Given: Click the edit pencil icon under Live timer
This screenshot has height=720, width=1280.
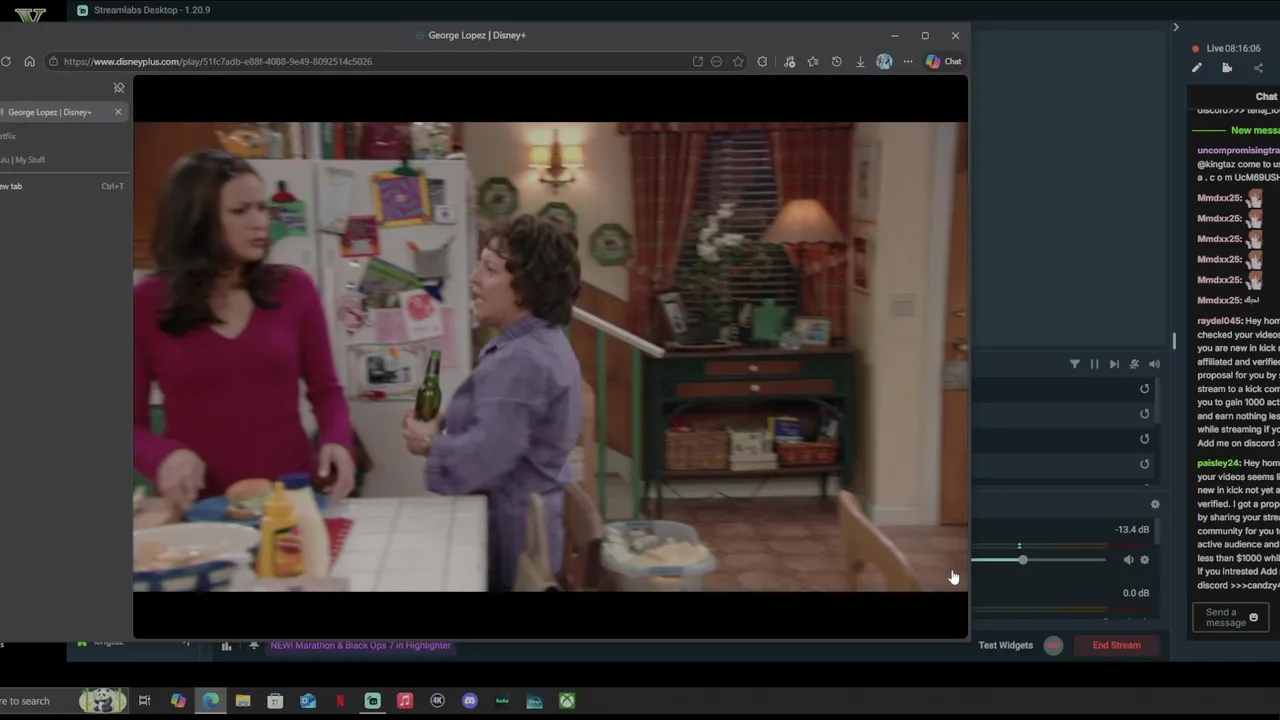Looking at the screenshot, I should (x=1197, y=68).
